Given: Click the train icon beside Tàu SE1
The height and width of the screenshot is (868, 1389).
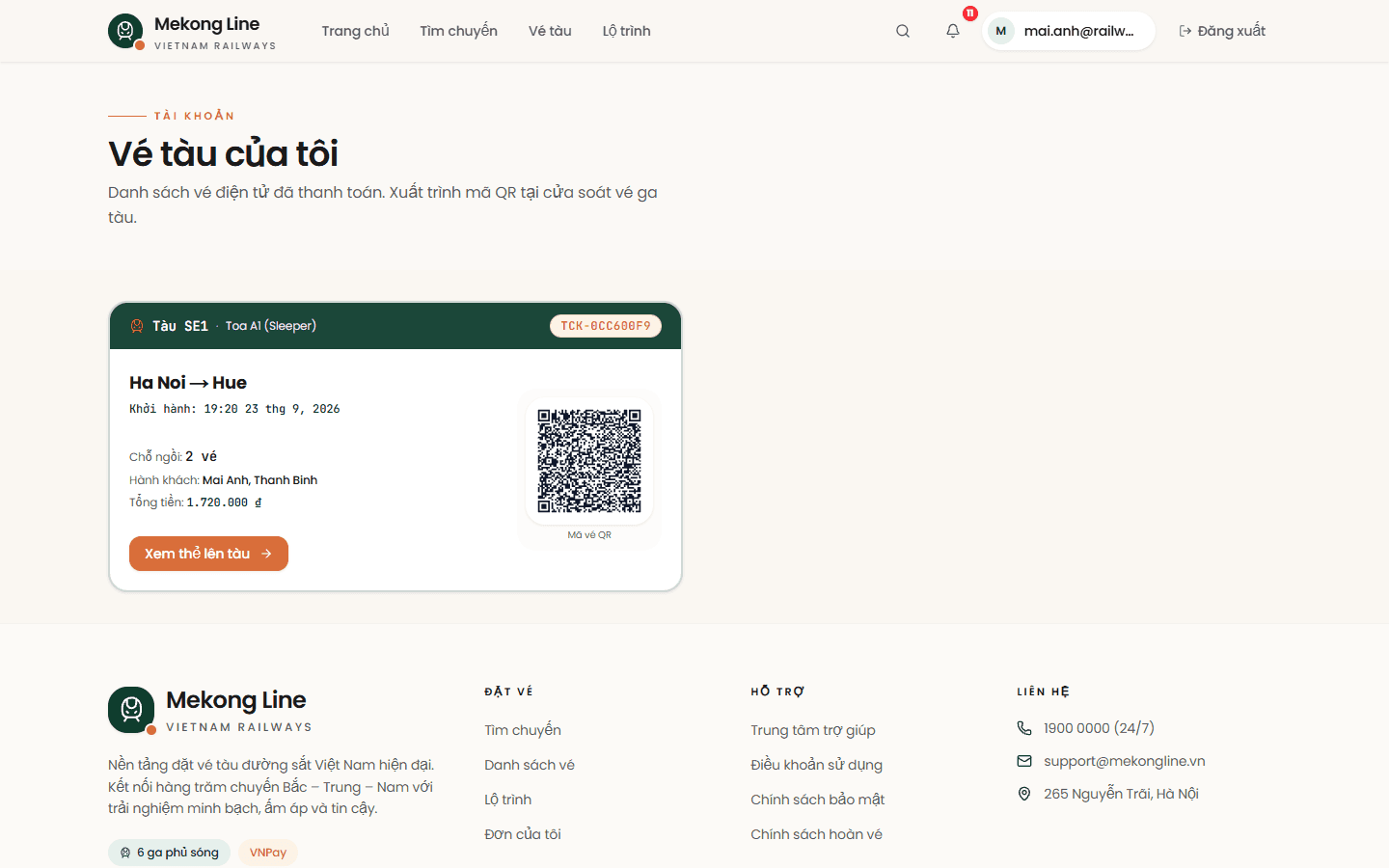Looking at the screenshot, I should pyautogui.click(x=137, y=326).
